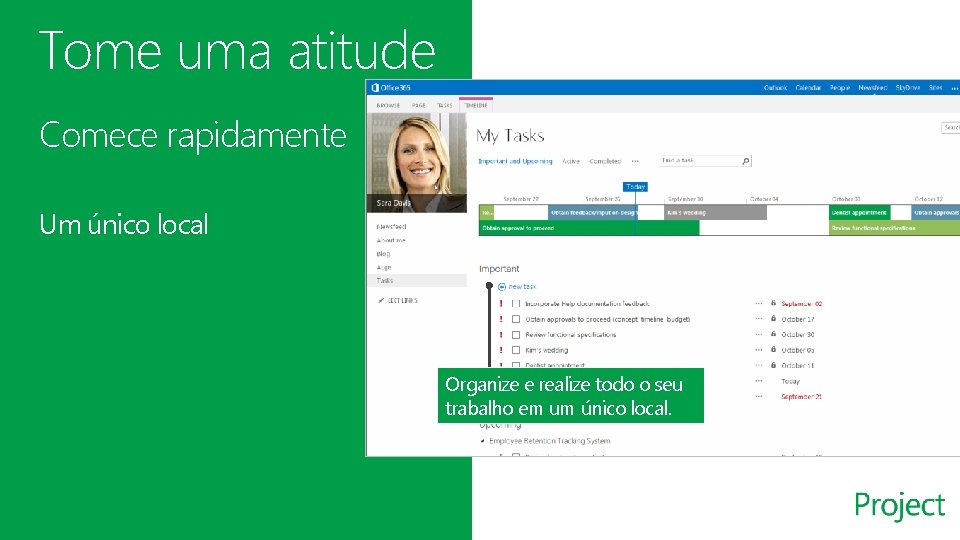Select the Obtain feedback/input on design bar
960x540 pixels.
[x=593, y=212]
